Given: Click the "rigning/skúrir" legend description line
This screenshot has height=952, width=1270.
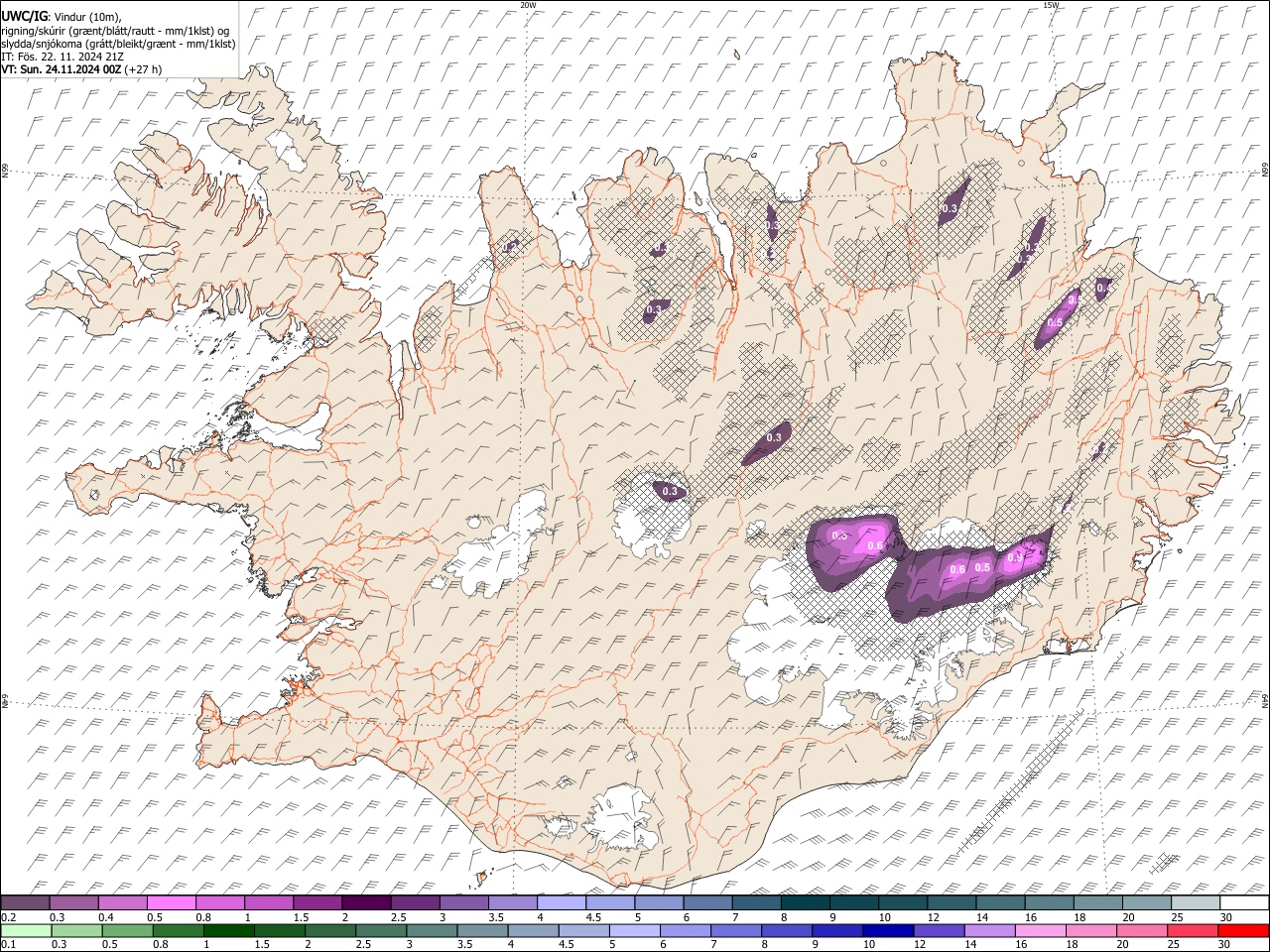Looking at the screenshot, I should (x=115, y=31).
